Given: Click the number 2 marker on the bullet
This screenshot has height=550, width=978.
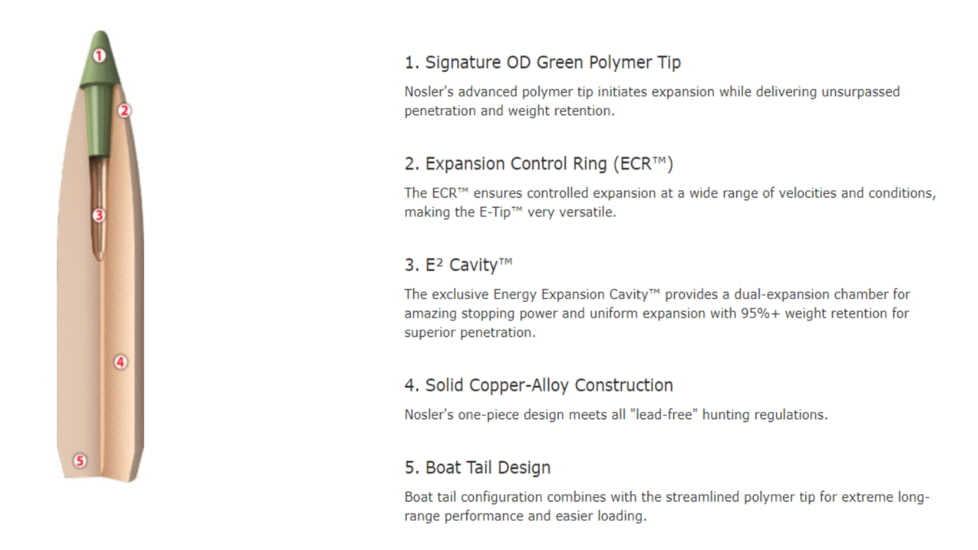Looking at the screenshot, I should tap(124, 111).
